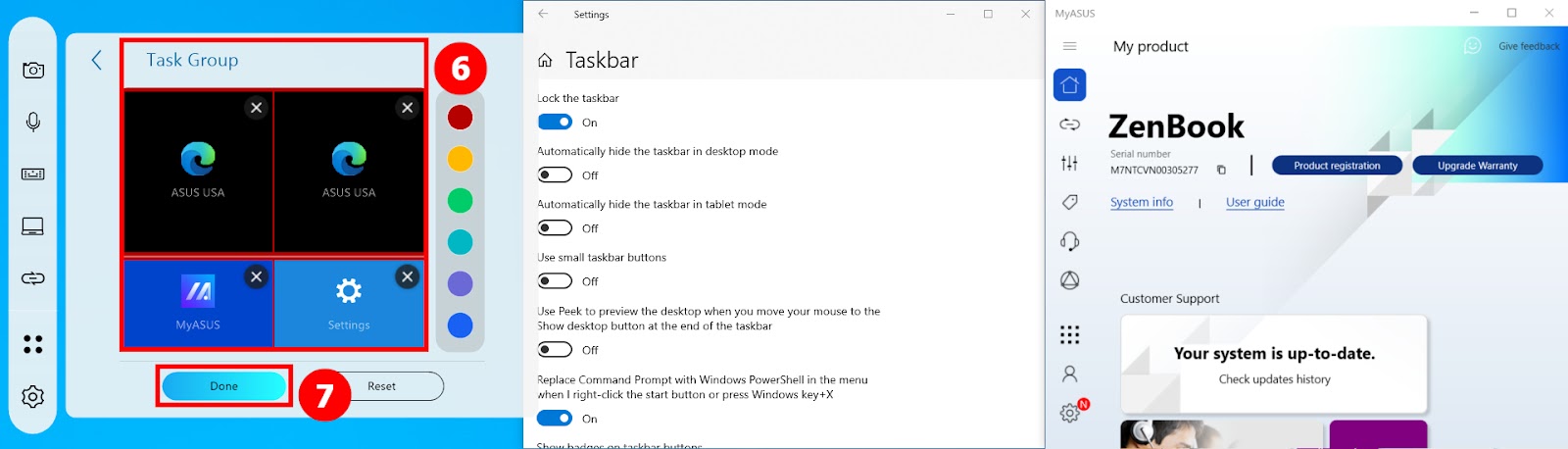The width and height of the screenshot is (1568, 449).
Task: Open the app grid icon in MyASUS
Action: click(1070, 335)
